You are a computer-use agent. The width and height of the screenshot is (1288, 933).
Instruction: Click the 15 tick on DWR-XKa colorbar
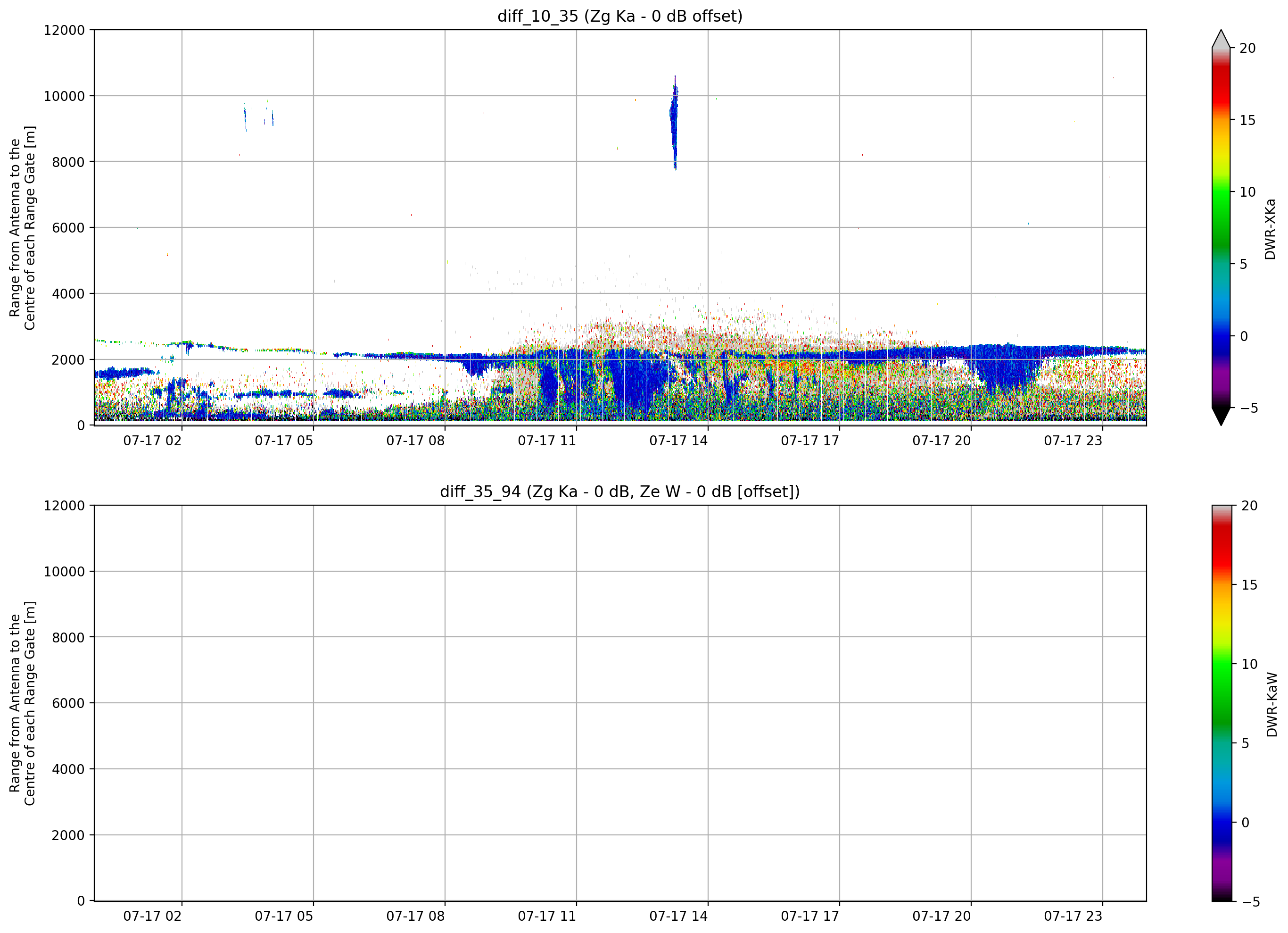pyautogui.click(x=1247, y=120)
